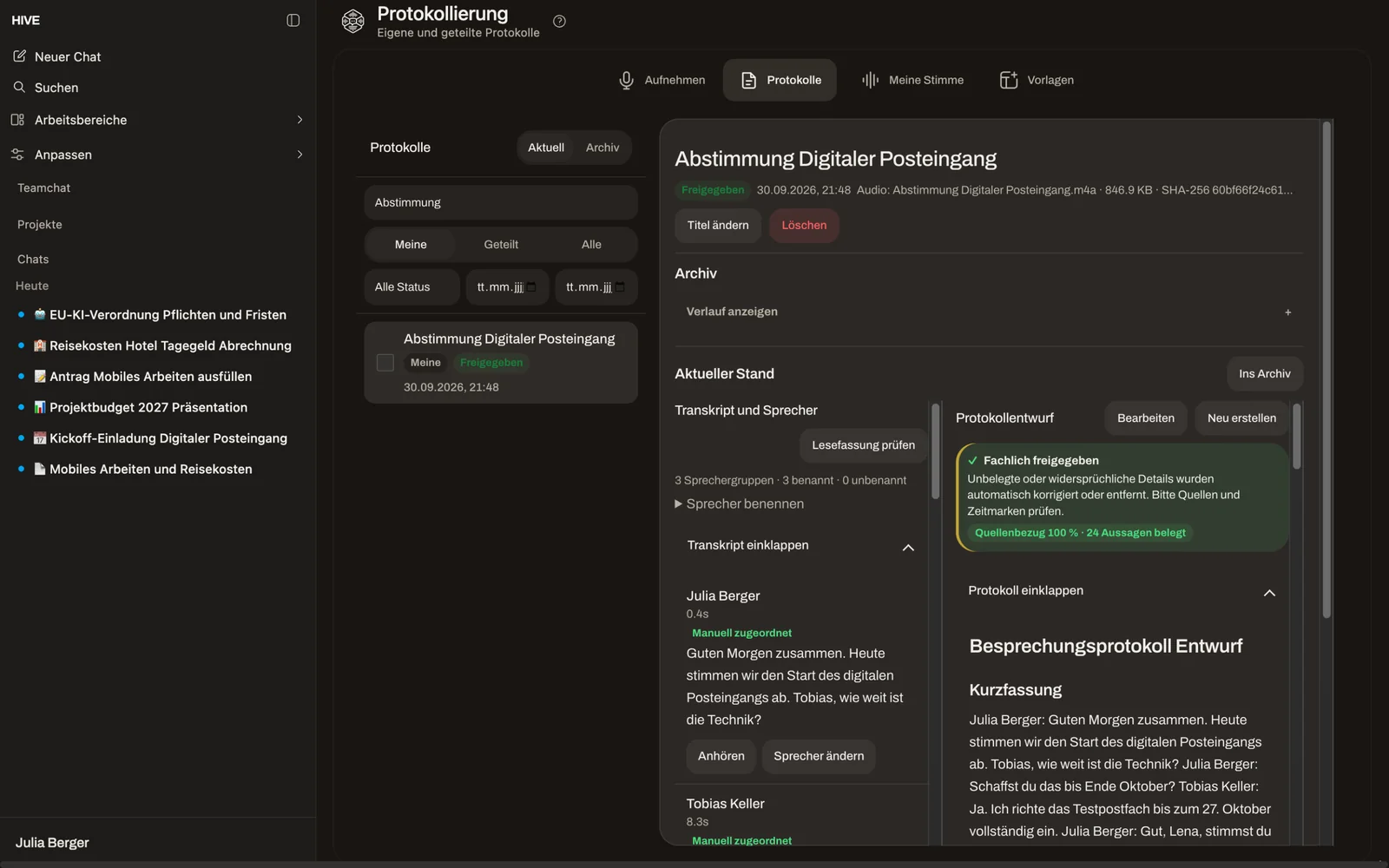Click the Meine Stimme waveform icon
This screenshot has width=1389, height=868.
(x=870, y=80)
